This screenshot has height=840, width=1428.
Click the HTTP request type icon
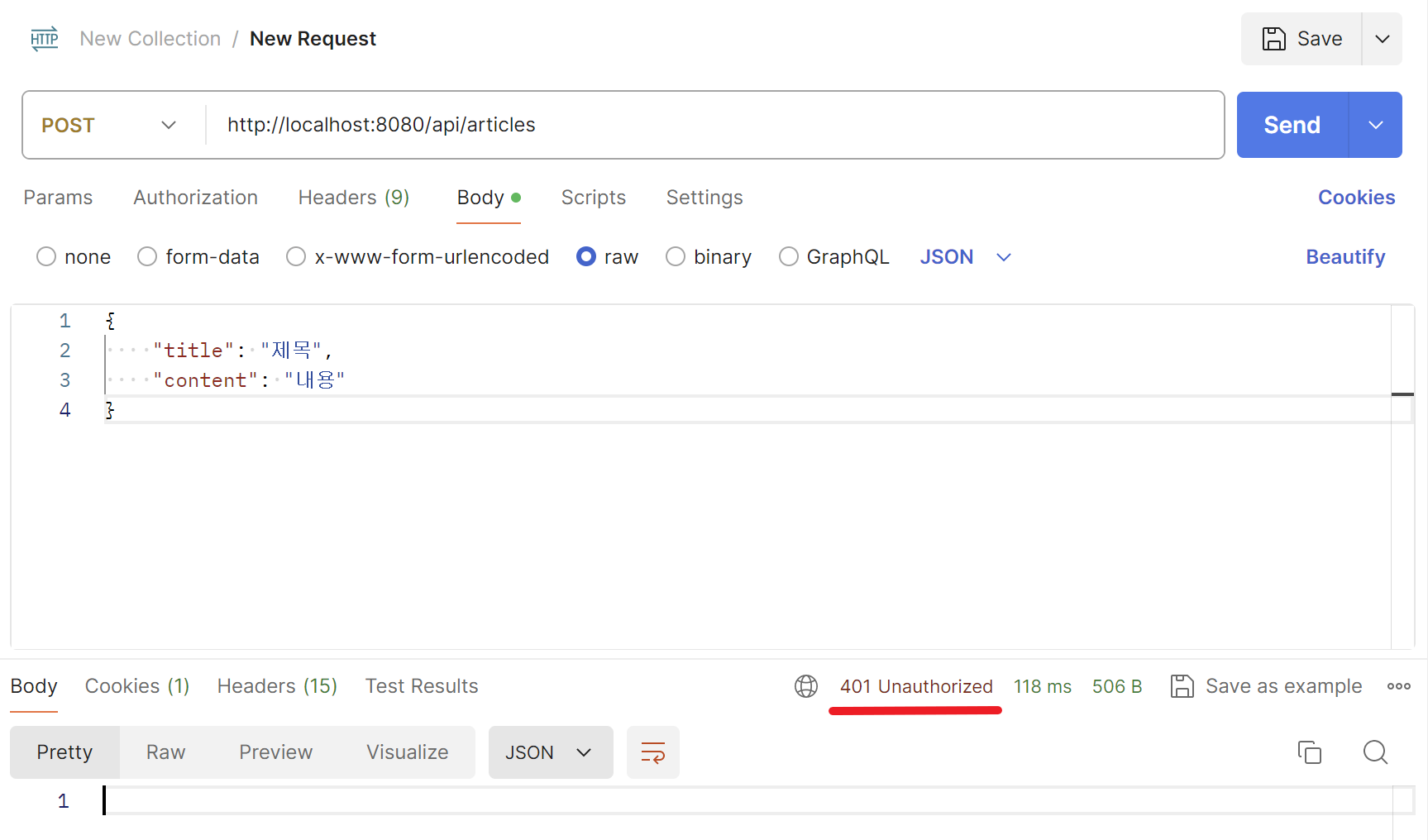point(45,39)
